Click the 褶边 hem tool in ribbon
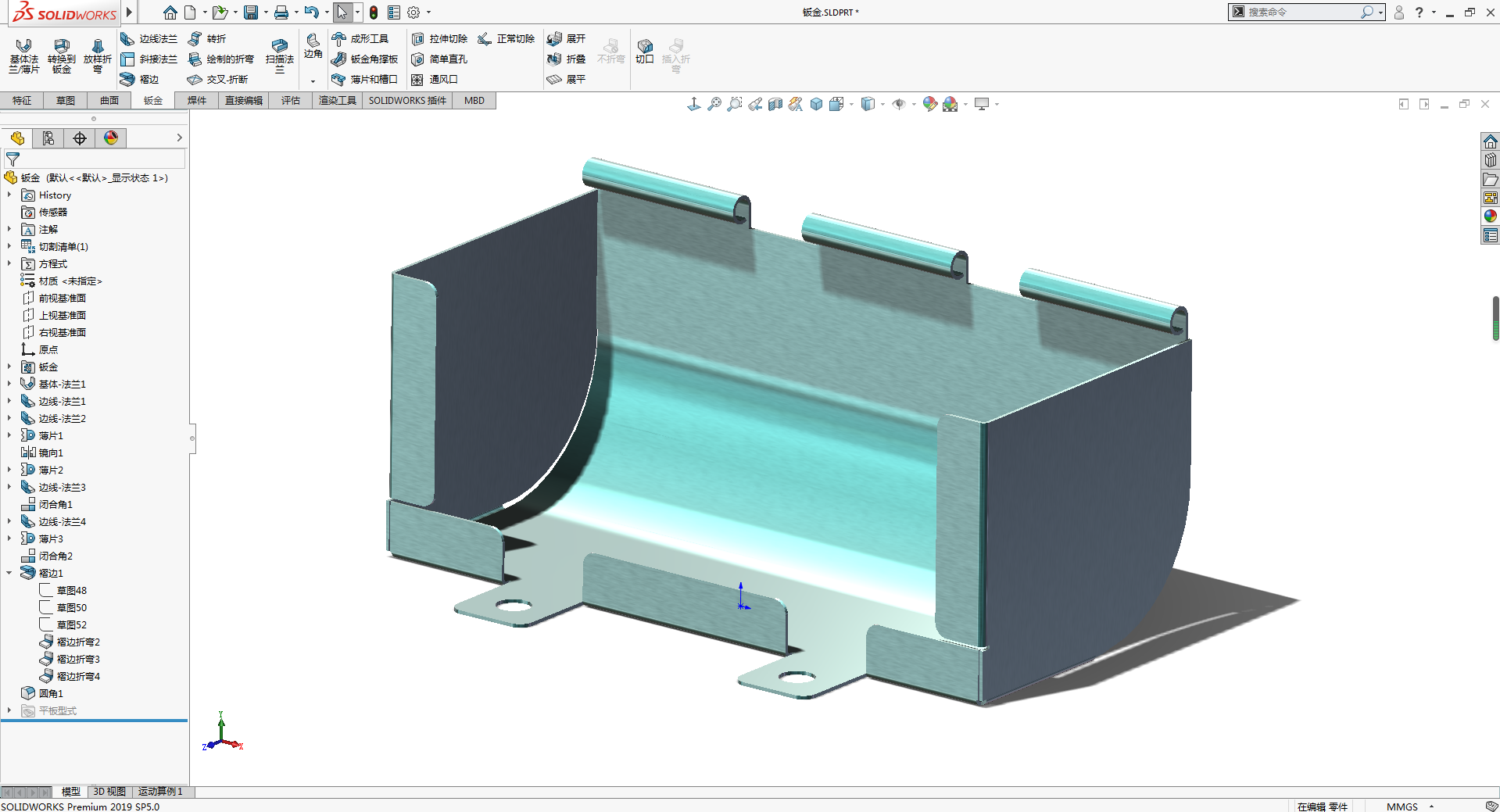Image resolution: width=1500 pixels, height=812 pixels. (139, 80)
